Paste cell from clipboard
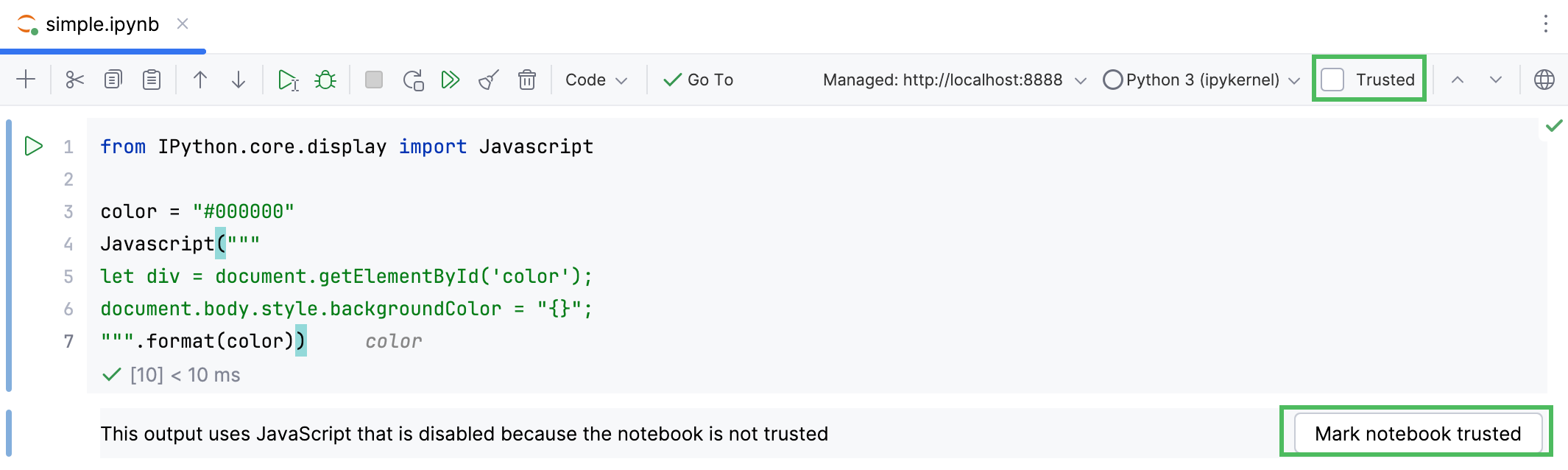Image resolution: width=1568 pixels, height=470 pixels. pos(151,80)
